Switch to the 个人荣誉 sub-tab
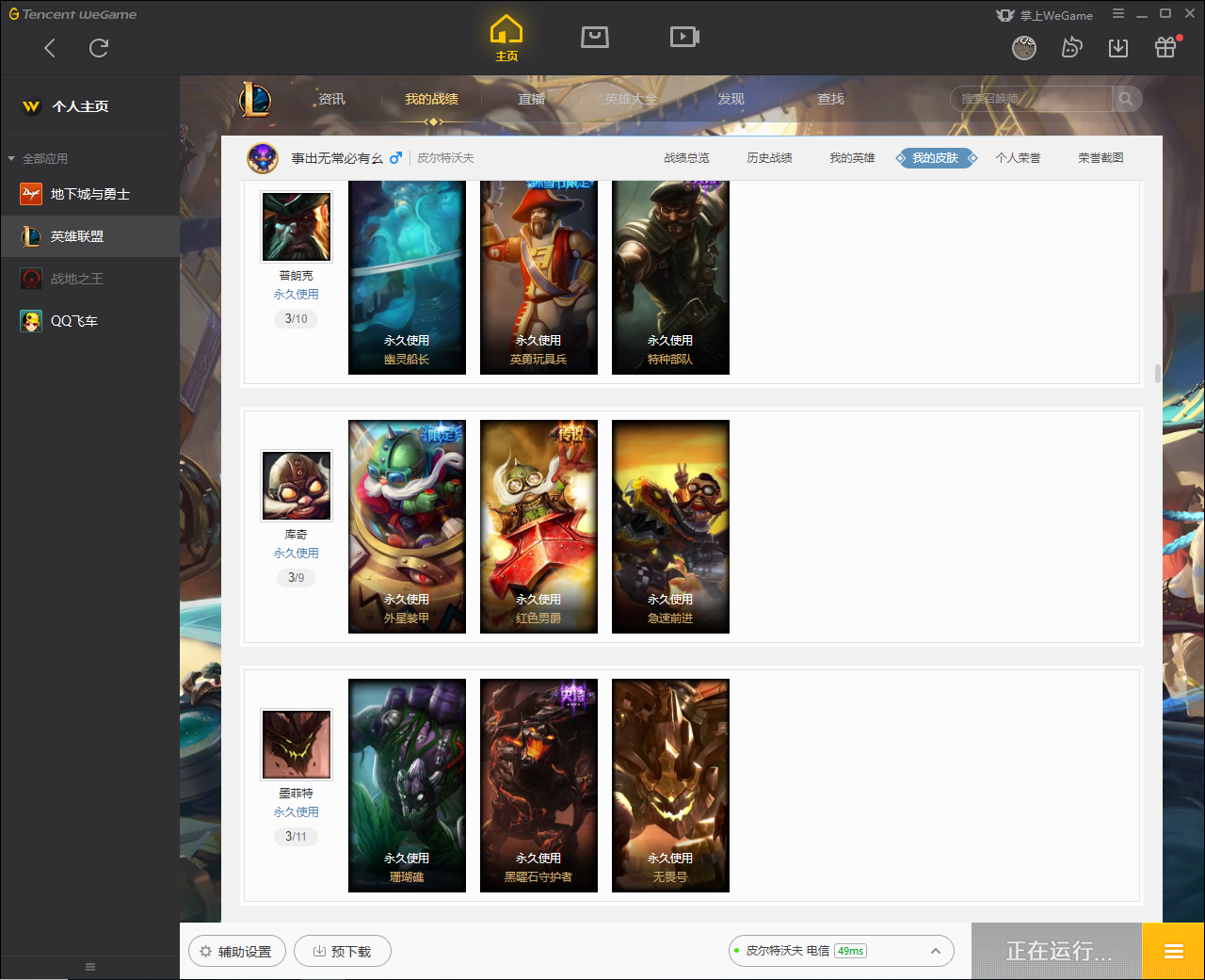1205x980 pixels. (x=1018, y=158)
